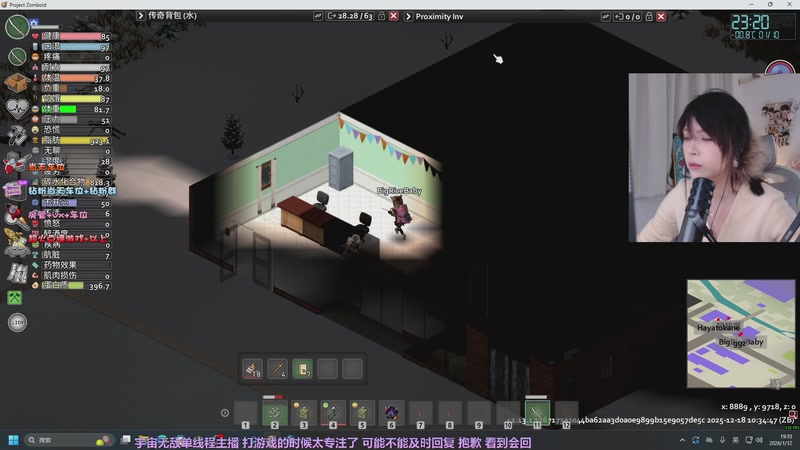Image resolution: width=800 pixels, height=450 pixels.
Task: Select hotbar slot 8
Action: pos(449,413)
